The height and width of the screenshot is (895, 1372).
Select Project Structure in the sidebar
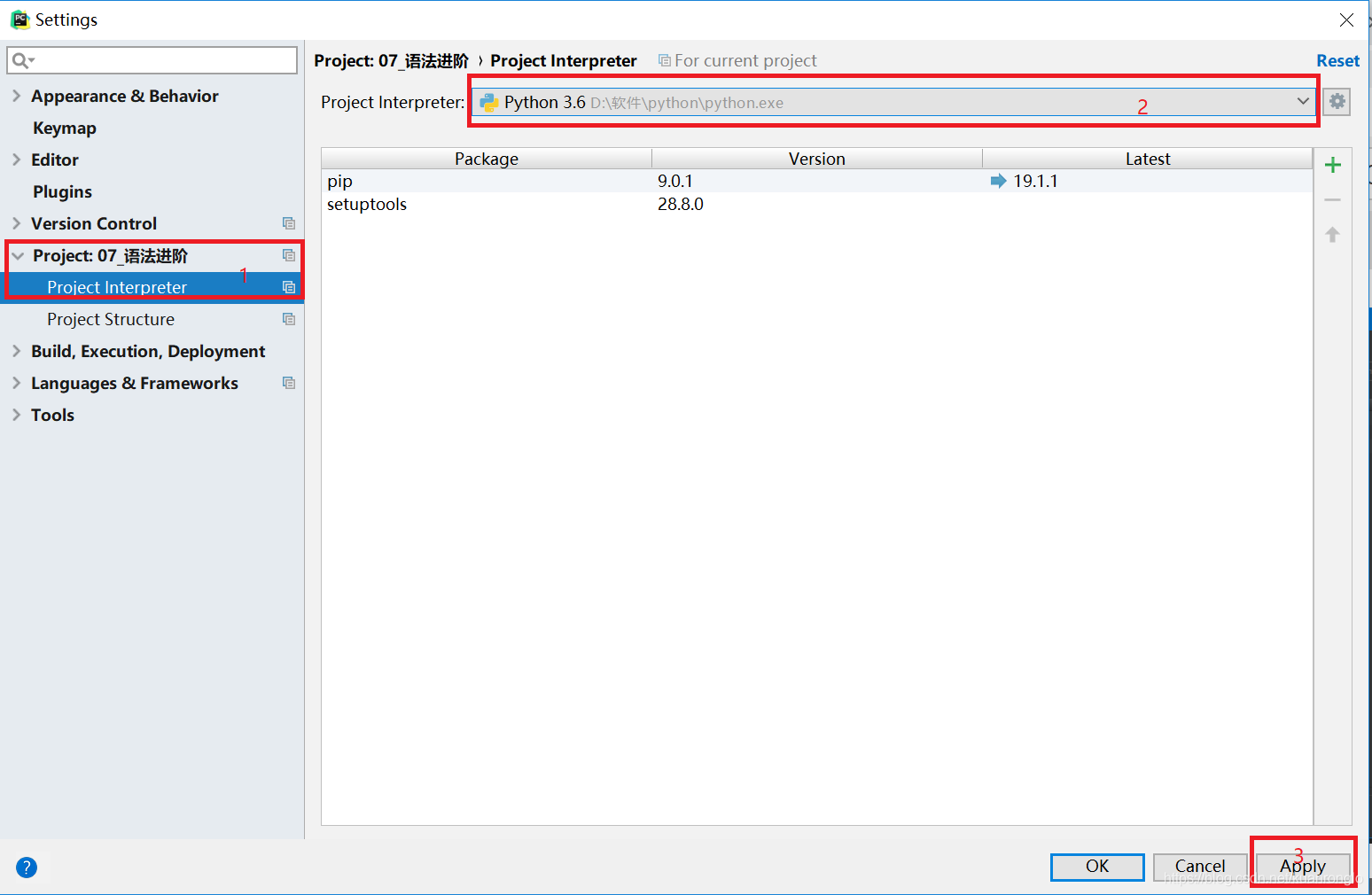(110, 319)
